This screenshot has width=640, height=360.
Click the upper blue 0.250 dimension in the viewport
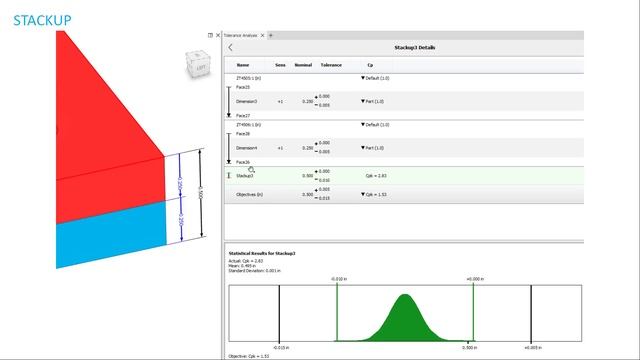click(x=180, y=183)
